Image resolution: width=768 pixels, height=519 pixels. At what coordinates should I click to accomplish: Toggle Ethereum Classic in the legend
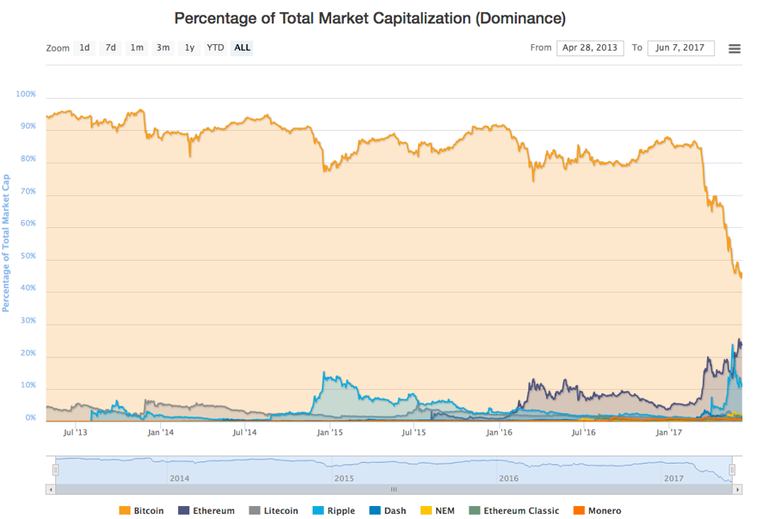(514, 511)
